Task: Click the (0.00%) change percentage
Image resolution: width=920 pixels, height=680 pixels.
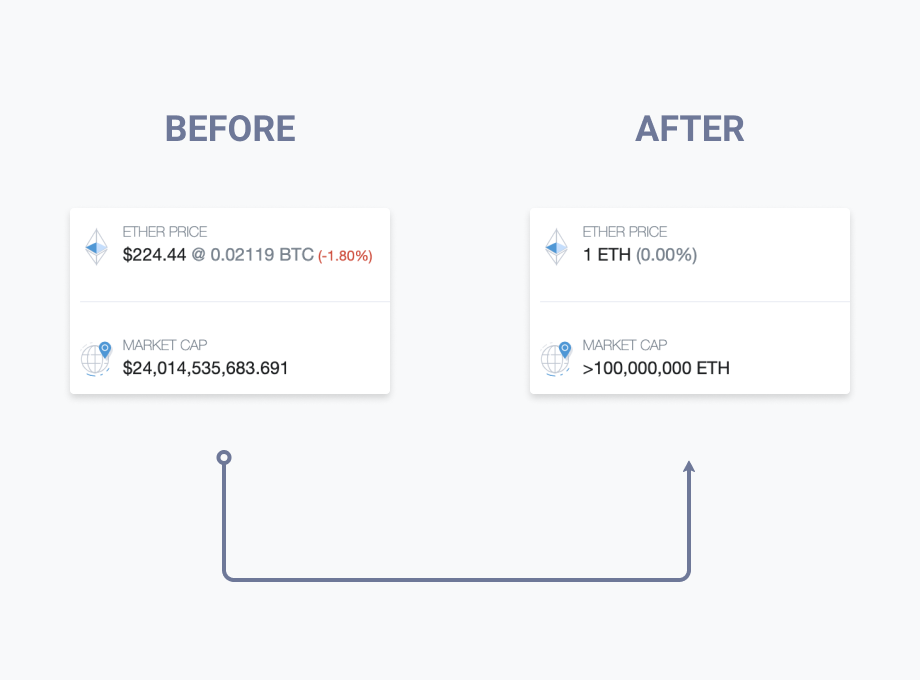Action: pos(666,255)
